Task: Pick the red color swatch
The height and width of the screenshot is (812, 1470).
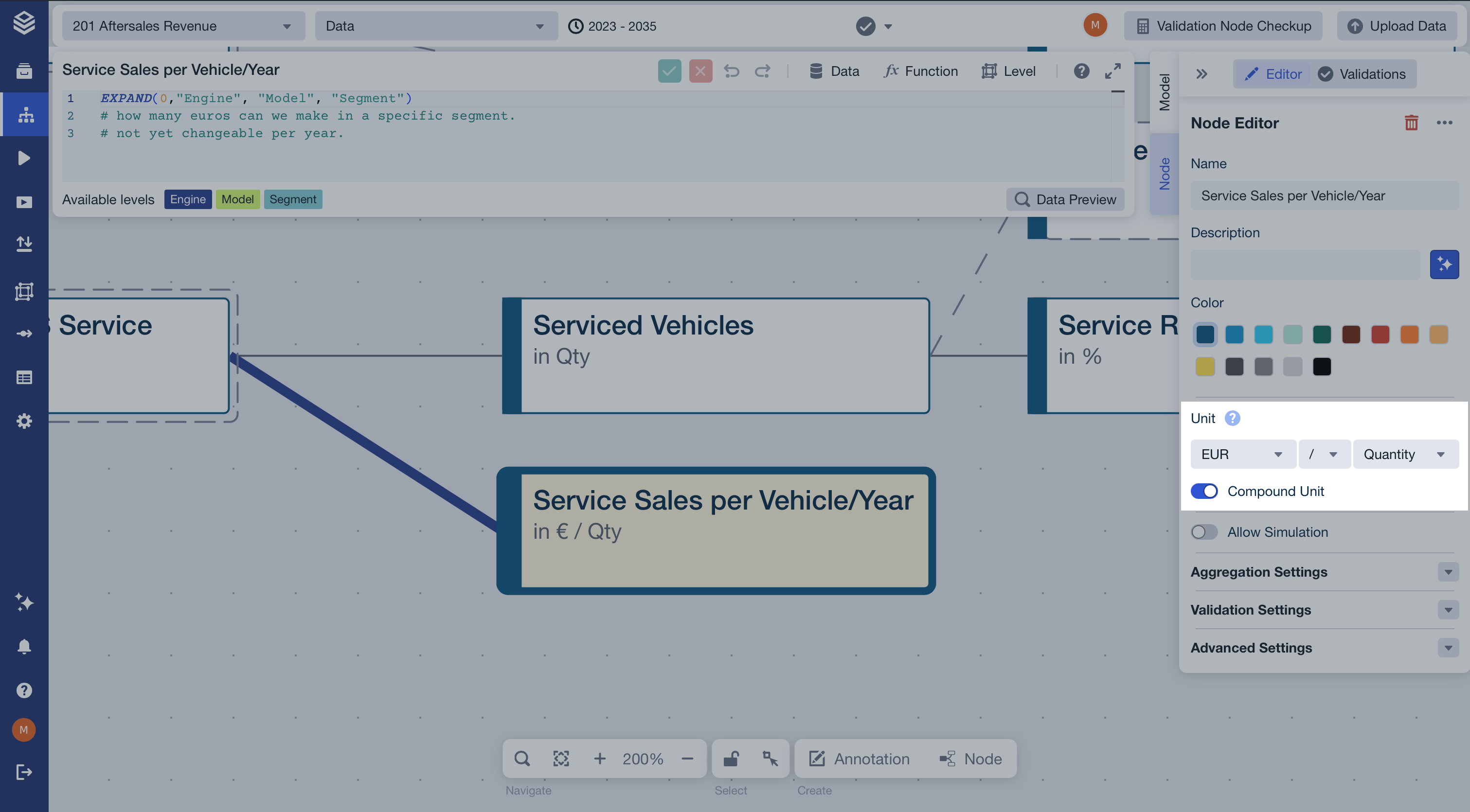Action: pos(1380,335)
